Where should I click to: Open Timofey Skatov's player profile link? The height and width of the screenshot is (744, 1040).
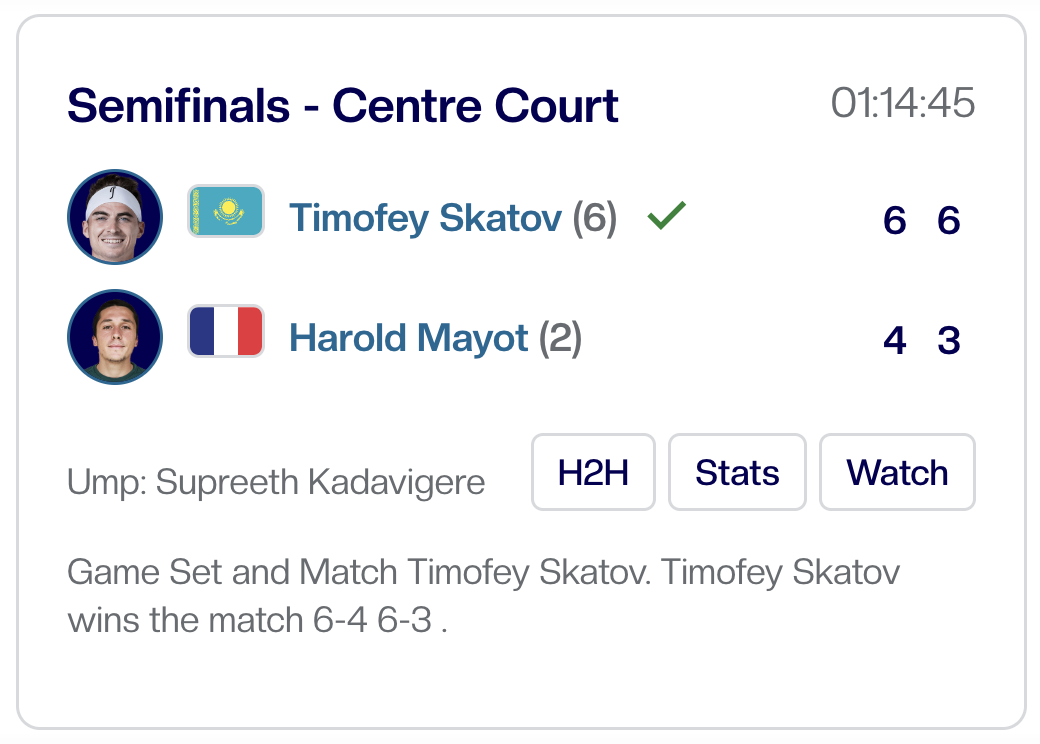(425, 218)
